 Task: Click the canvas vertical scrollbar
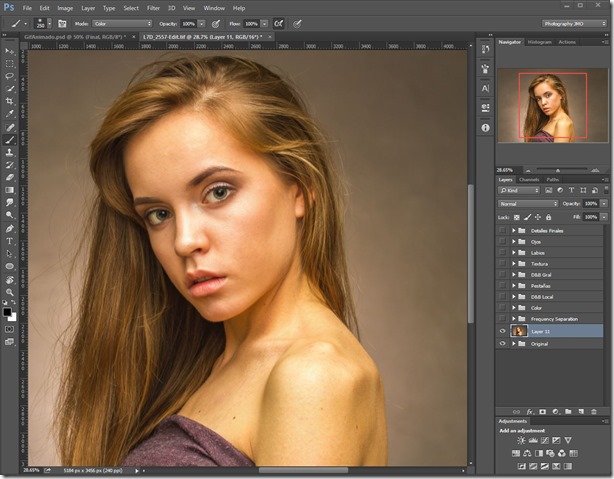(x=471, y=253)
